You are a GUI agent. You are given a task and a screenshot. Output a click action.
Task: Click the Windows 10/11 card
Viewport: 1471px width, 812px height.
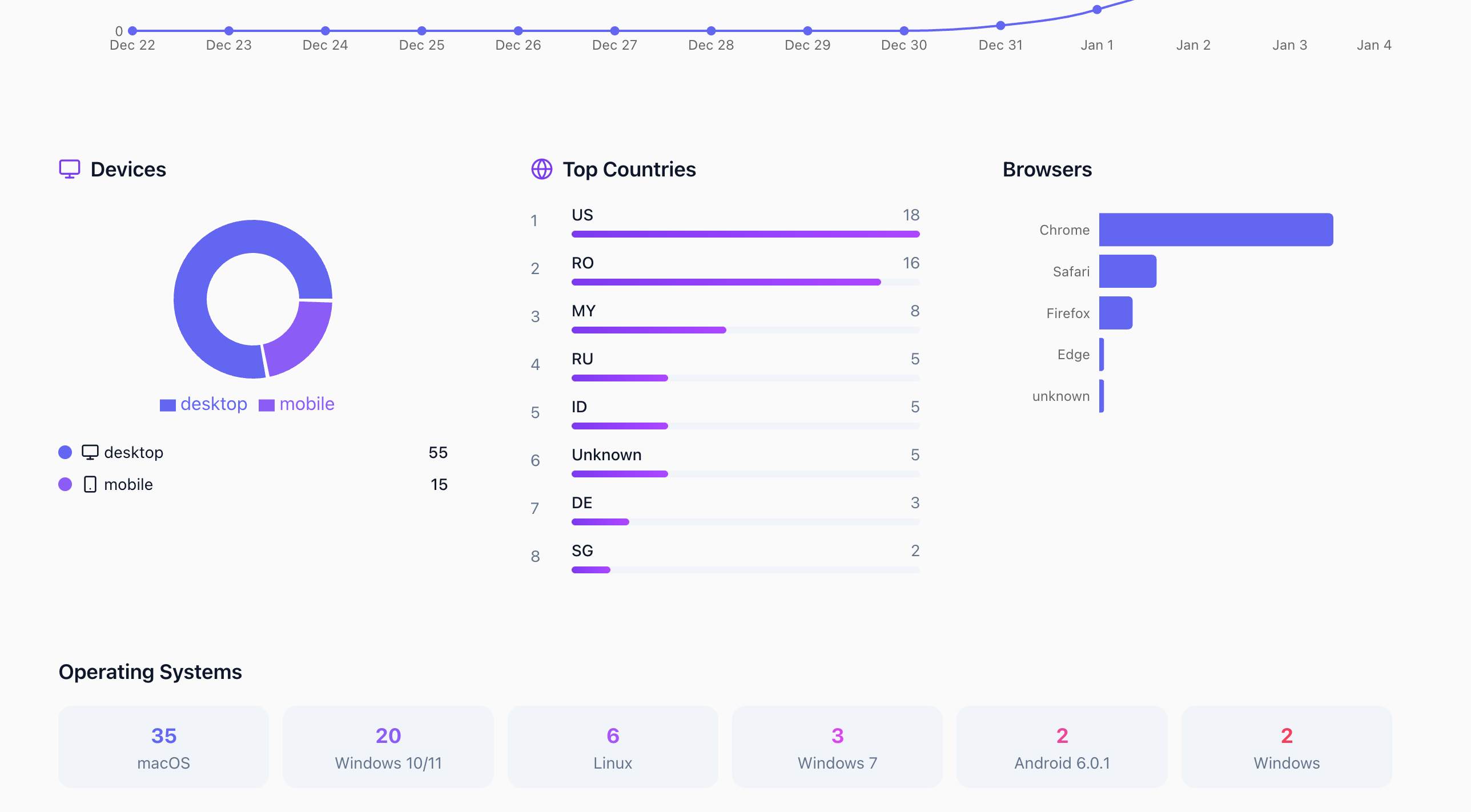[388, 747]
